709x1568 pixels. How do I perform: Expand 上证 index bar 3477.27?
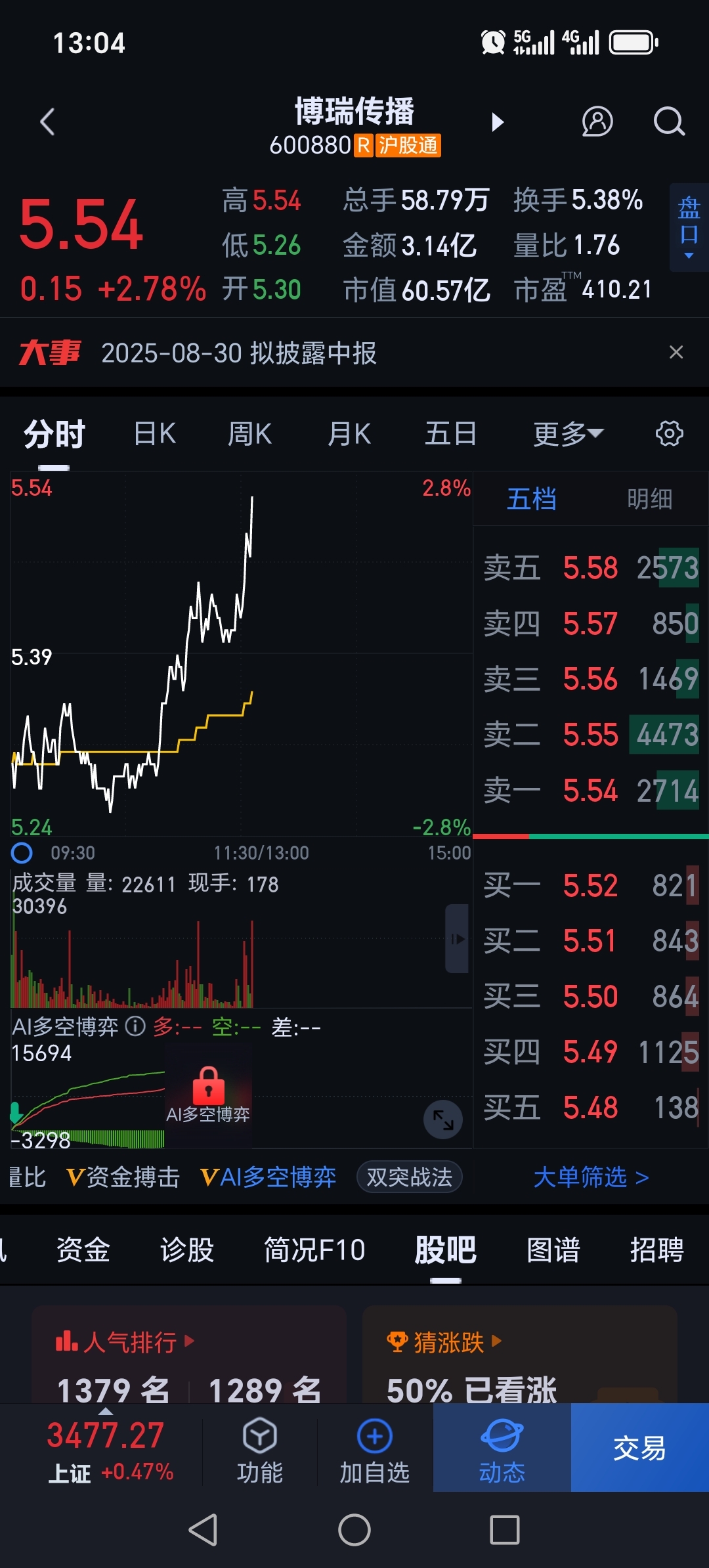click(105, 1448)
